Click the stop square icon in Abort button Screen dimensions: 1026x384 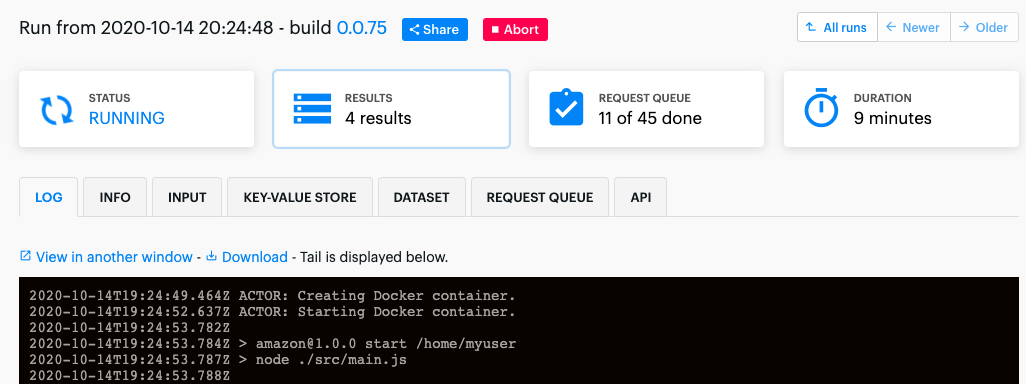(495, 29)
